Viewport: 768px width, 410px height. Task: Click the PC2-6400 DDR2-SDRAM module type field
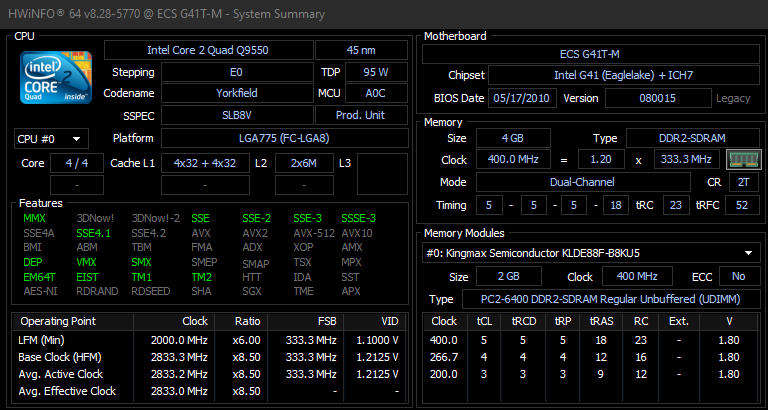[610, 299]
